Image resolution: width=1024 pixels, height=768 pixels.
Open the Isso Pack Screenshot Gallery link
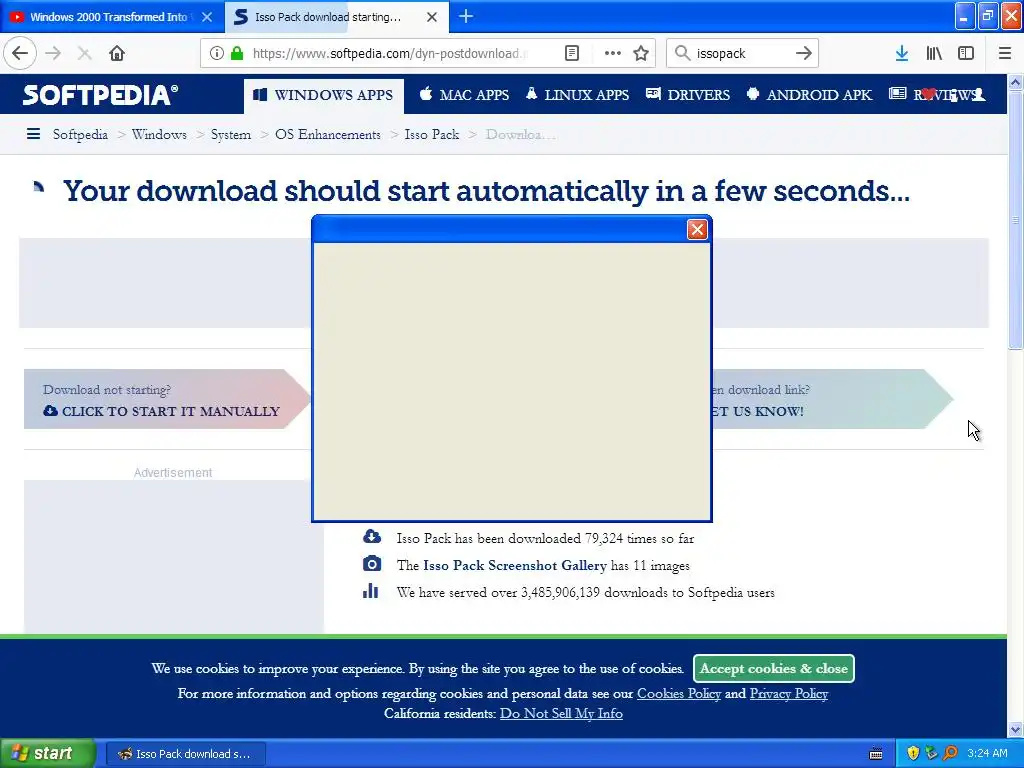(x=515, y=566)
